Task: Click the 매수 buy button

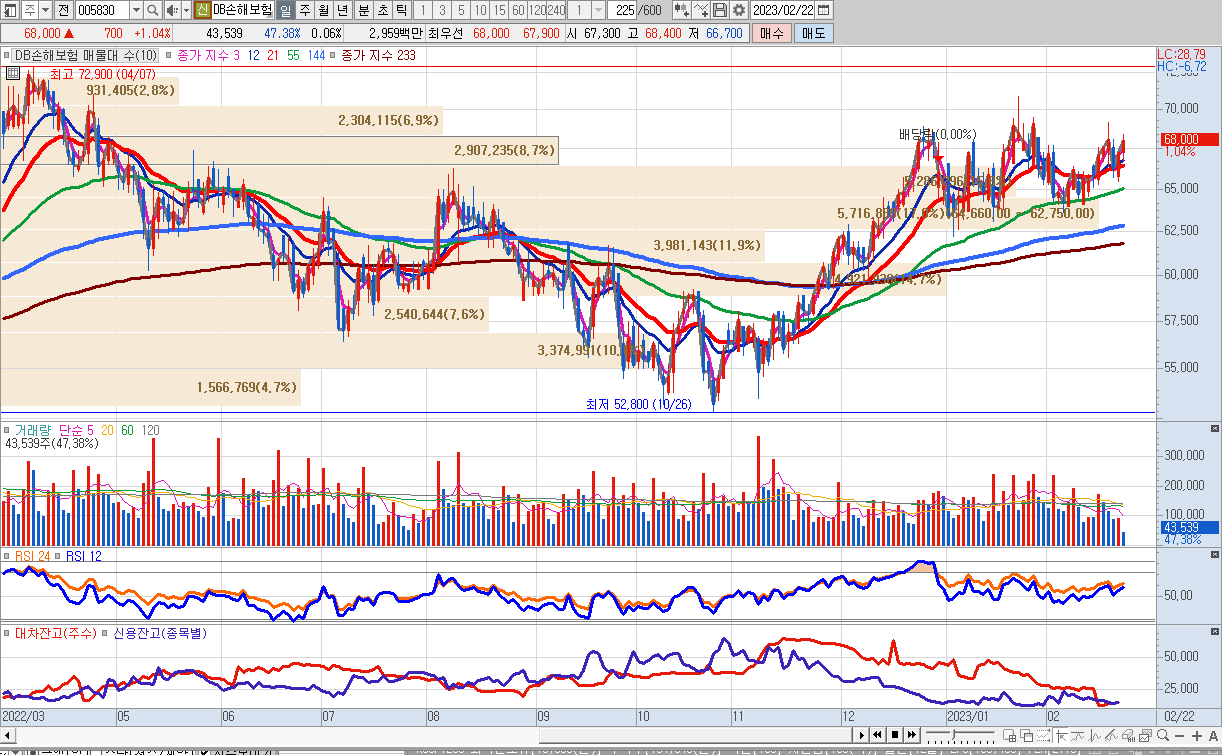Action: click(x=771, y=33)
